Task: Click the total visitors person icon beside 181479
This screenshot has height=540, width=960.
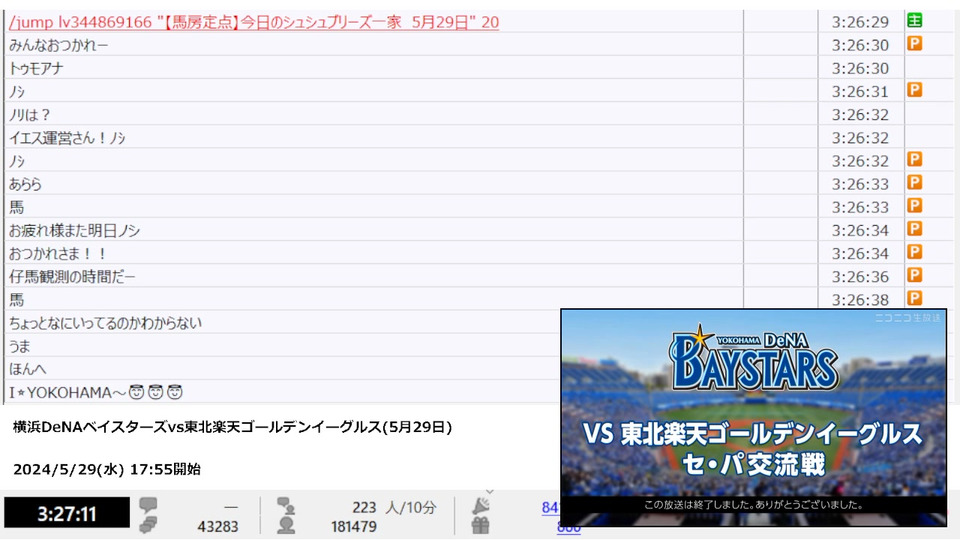Action: click(x=286, y=525)
